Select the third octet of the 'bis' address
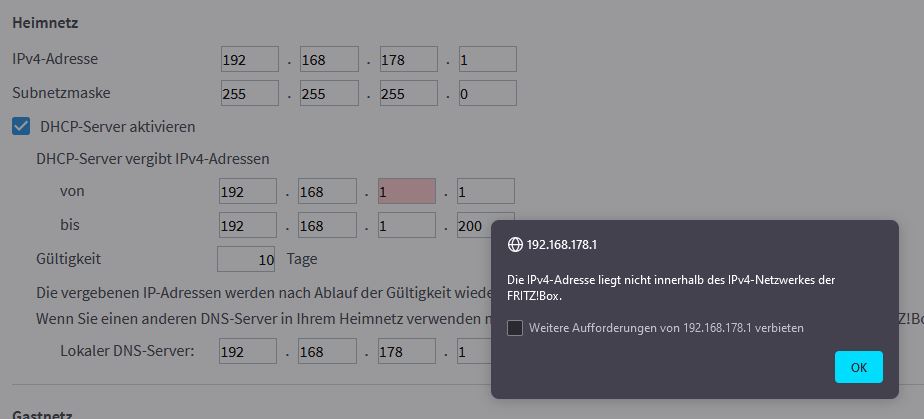This screenshot has width=924, height=419. coord(407,225)
